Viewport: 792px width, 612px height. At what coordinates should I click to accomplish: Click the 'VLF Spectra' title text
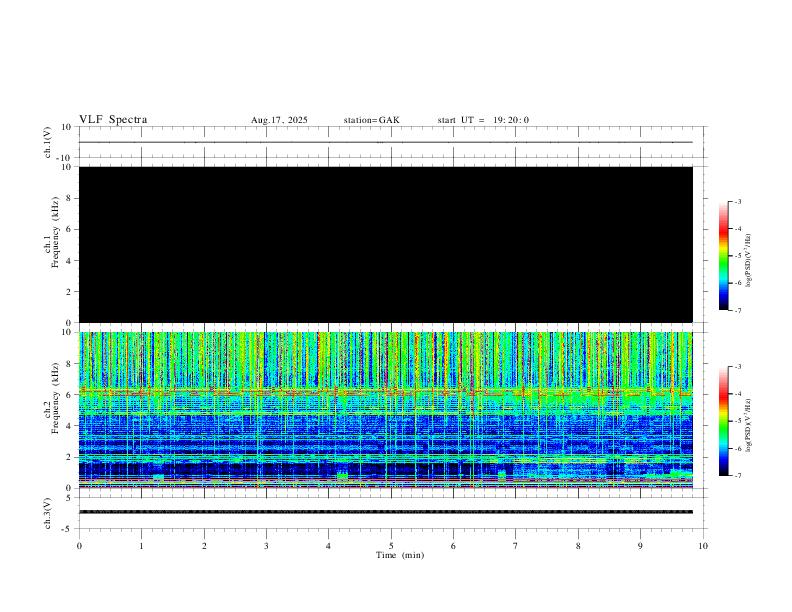[x=113, y=120]
